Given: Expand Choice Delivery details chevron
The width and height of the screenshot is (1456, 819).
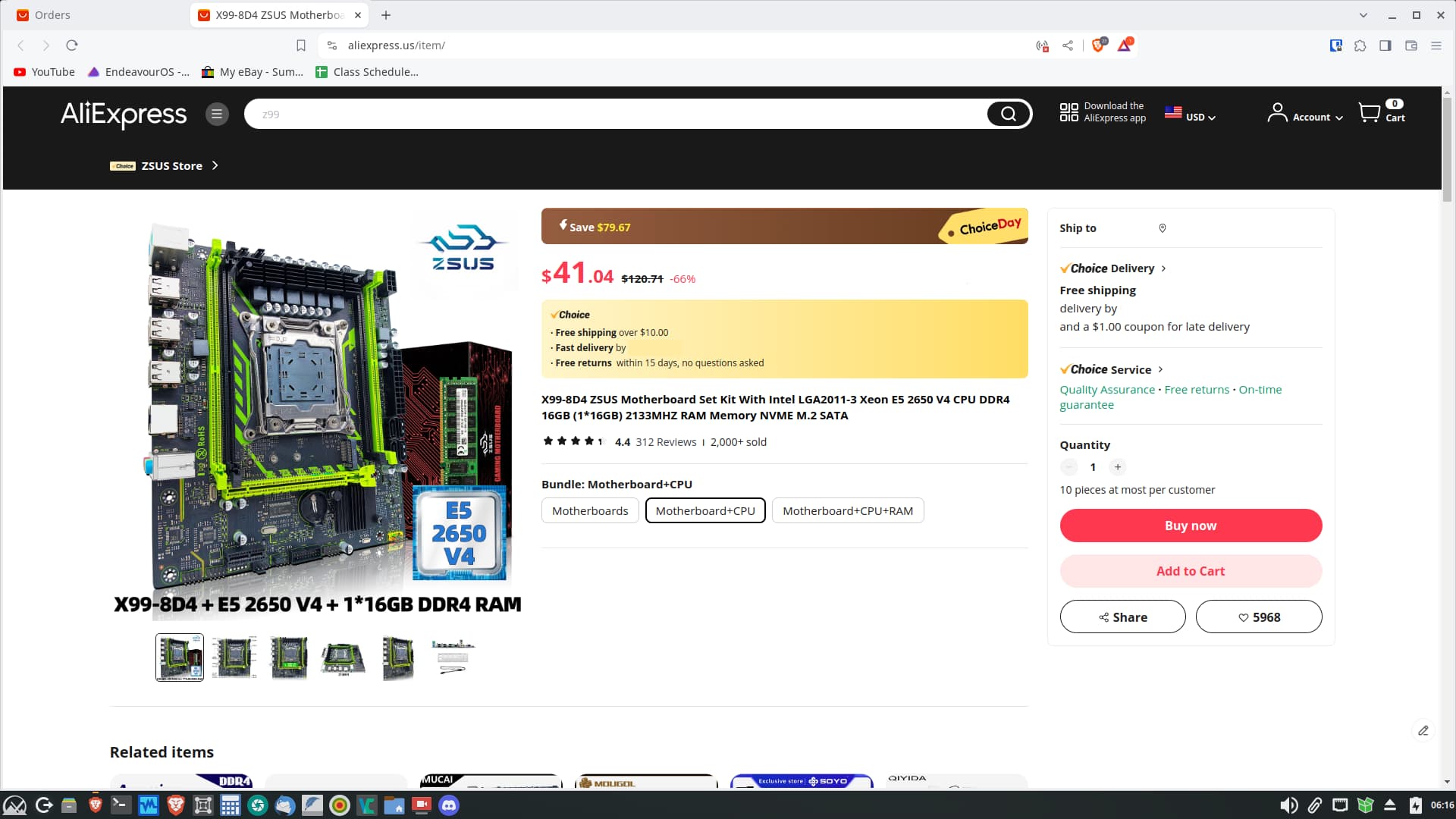Looking at the screenshot, I should [1164, 268].
